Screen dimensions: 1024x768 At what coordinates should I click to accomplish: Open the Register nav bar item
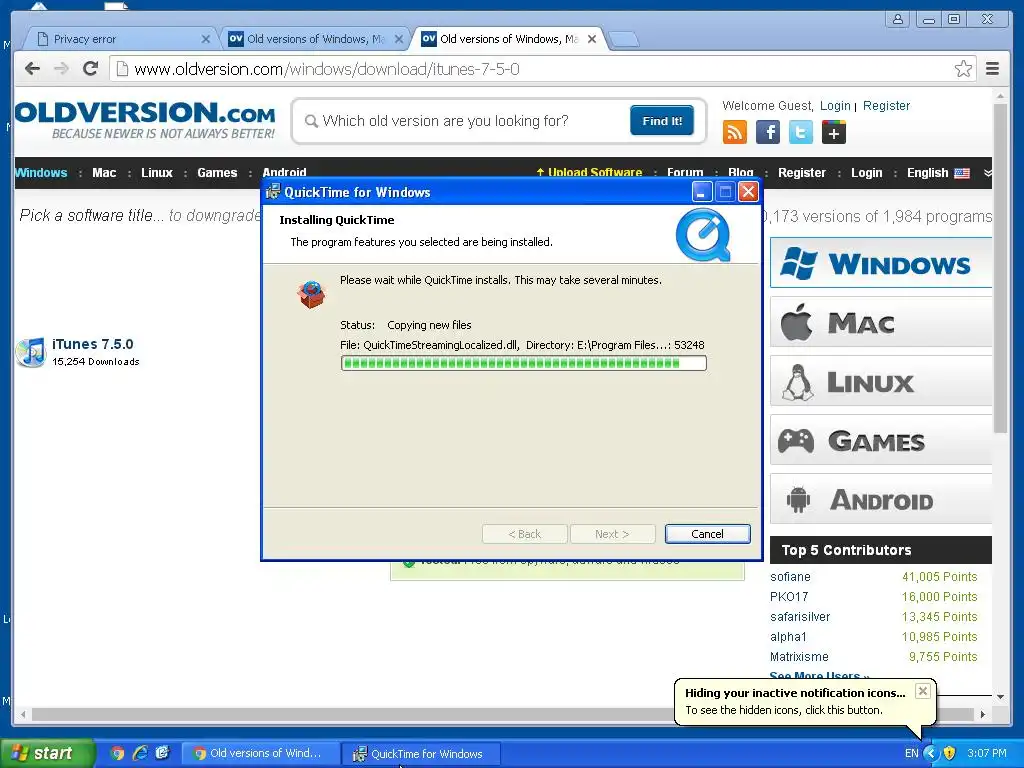point(801,172)
